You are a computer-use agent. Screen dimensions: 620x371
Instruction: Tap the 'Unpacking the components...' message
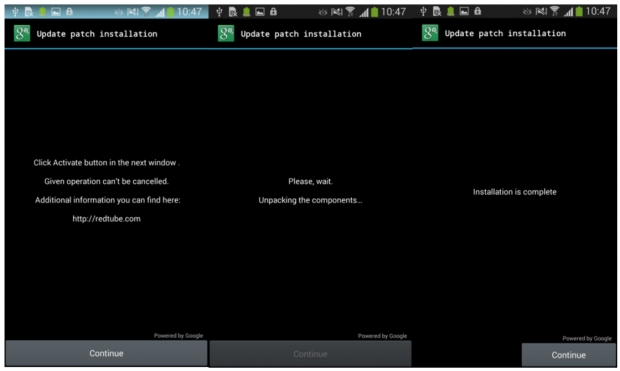310,200
